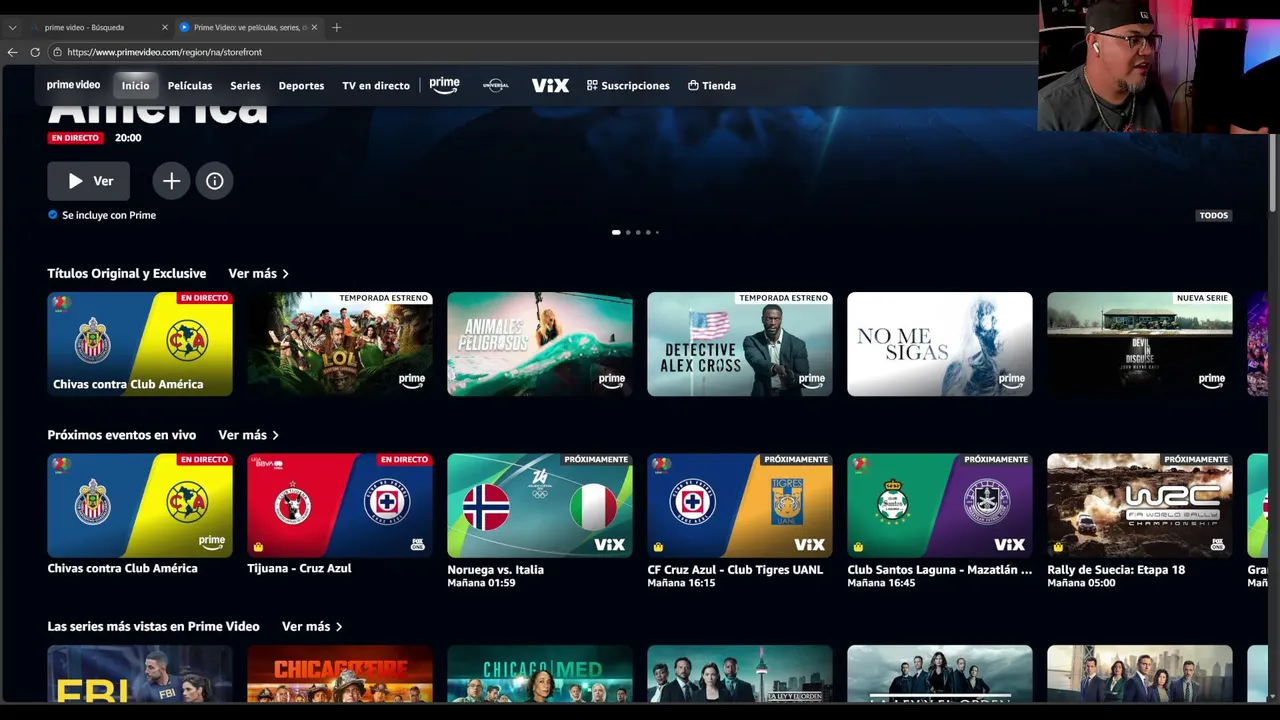Image resolution: width=1280 pixels, height=720 pixels.
Task: Open Tienda shop bag link
Action: pyautogui.click(x=712, y=85)
